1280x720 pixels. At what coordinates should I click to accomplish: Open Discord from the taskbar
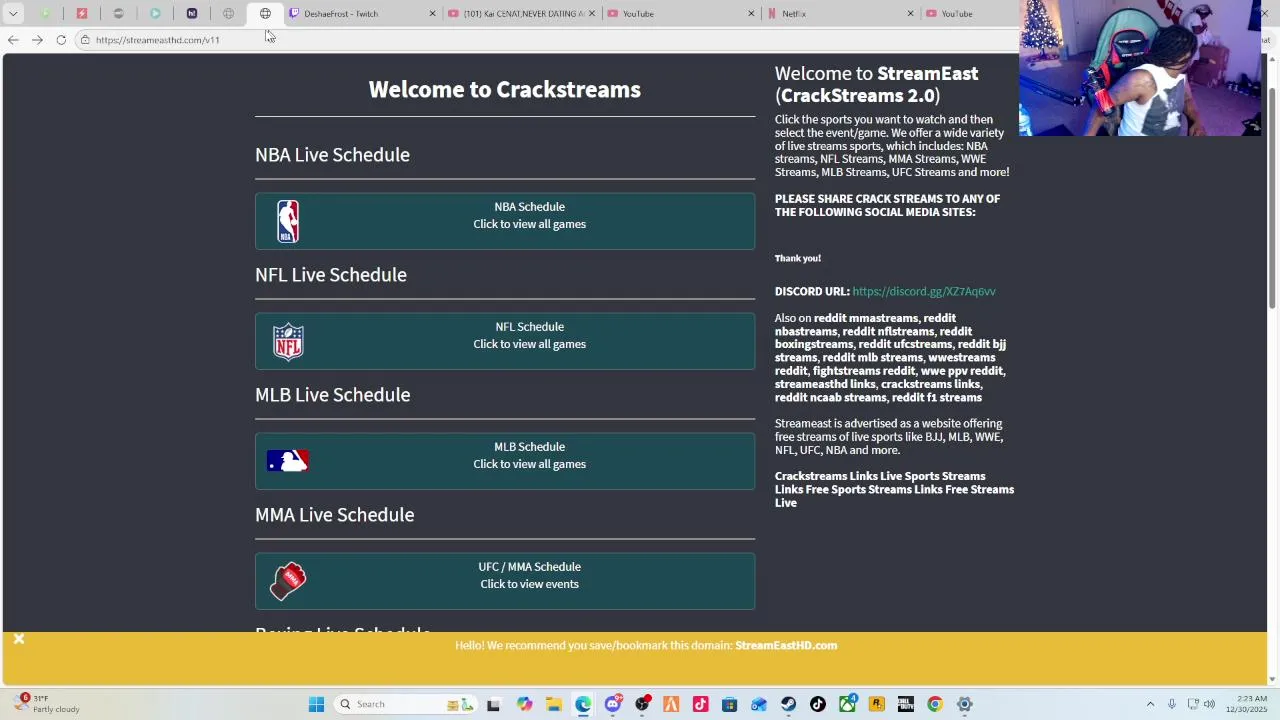[613, 704]
